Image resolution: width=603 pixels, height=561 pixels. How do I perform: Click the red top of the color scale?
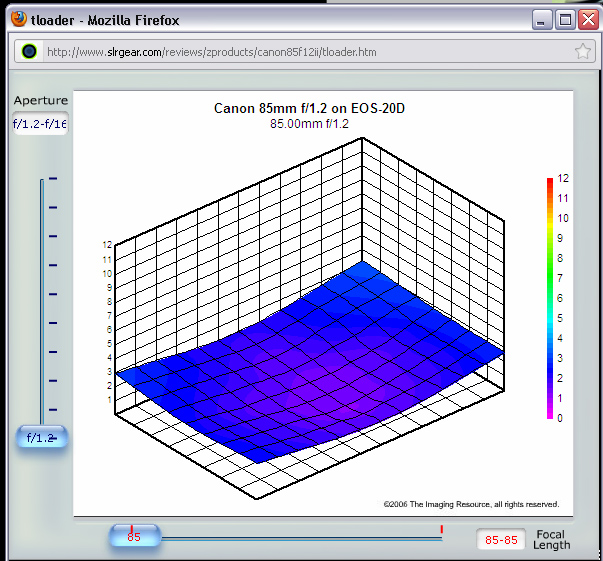[x=550, y=181]
